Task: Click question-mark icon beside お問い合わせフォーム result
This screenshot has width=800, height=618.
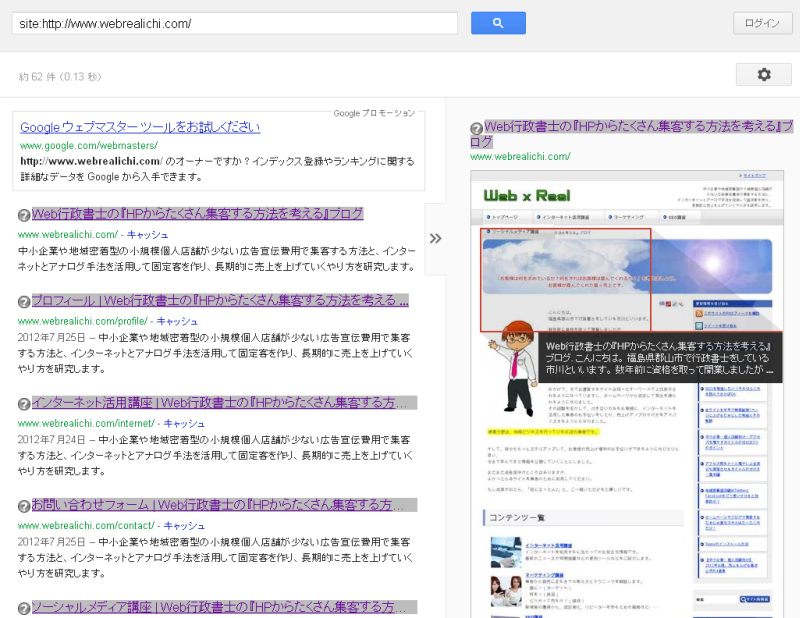Action: [24, 506]
